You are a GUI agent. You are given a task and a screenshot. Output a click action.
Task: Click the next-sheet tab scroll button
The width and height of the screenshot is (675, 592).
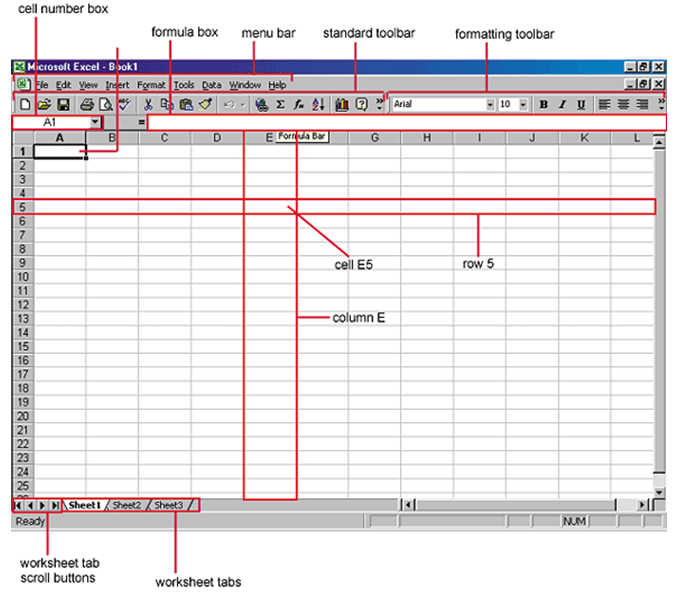click(x=42, y=505)
